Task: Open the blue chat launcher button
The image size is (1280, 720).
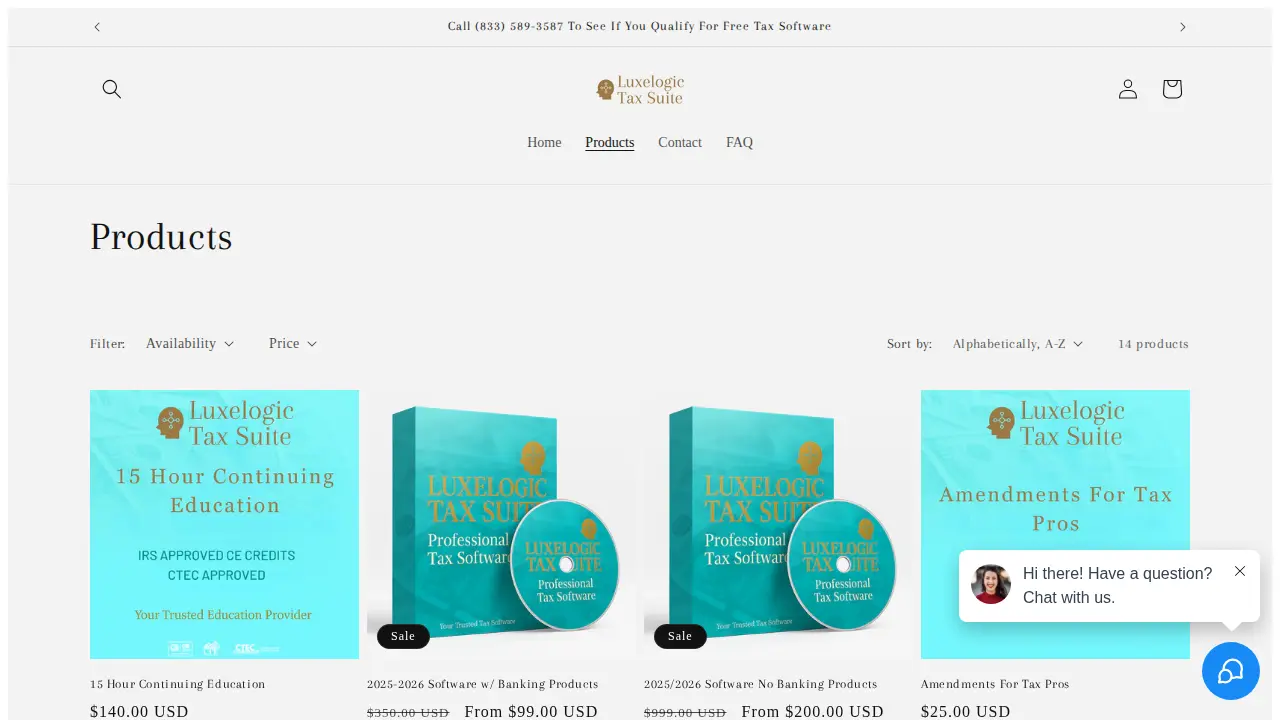Action: click(1230, 671)
